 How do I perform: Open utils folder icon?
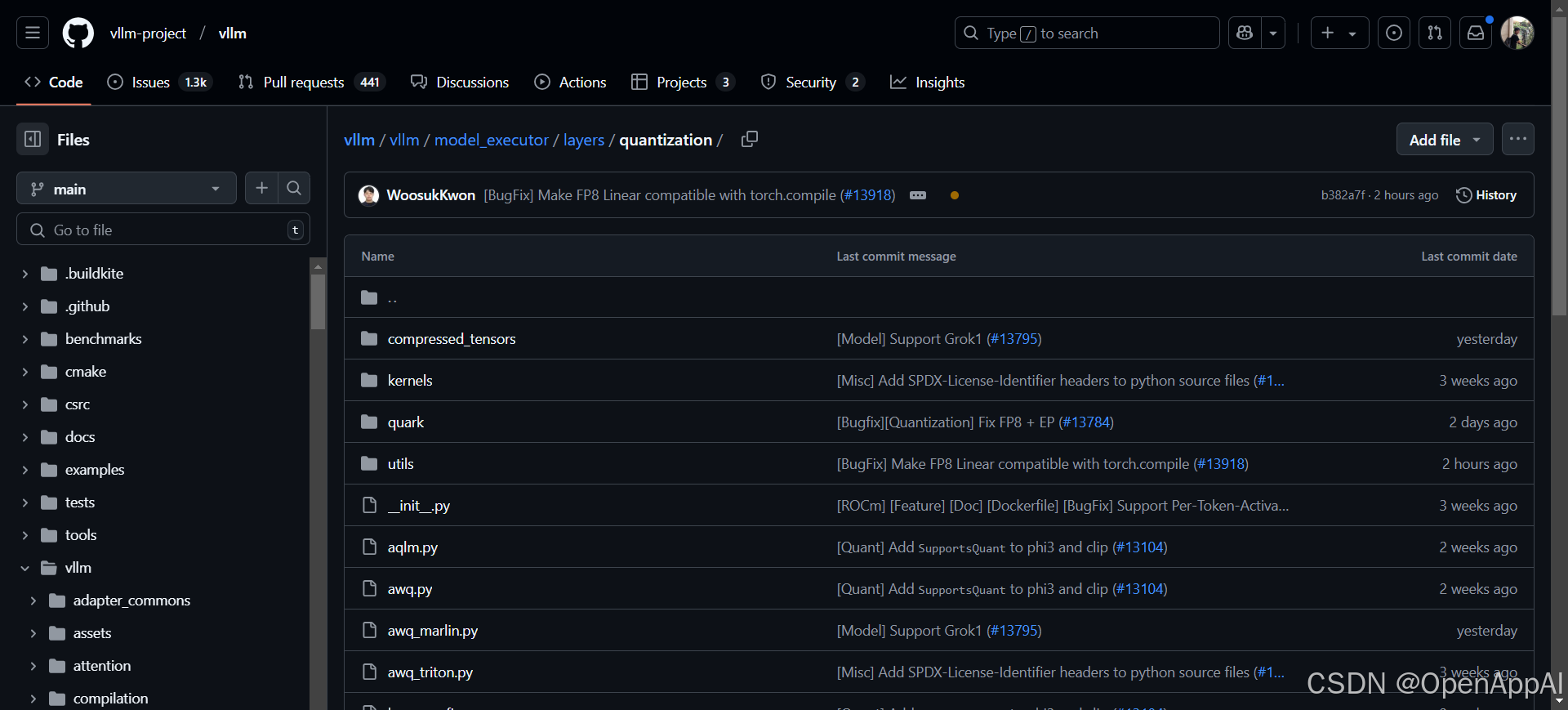(369, 463)
